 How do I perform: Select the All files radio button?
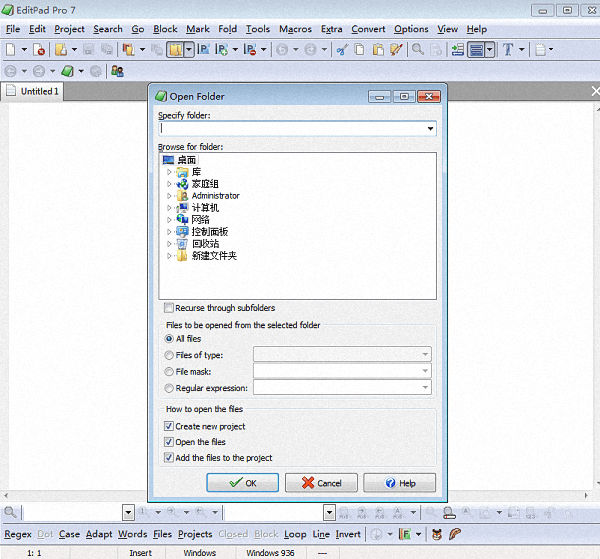point(169,339)
